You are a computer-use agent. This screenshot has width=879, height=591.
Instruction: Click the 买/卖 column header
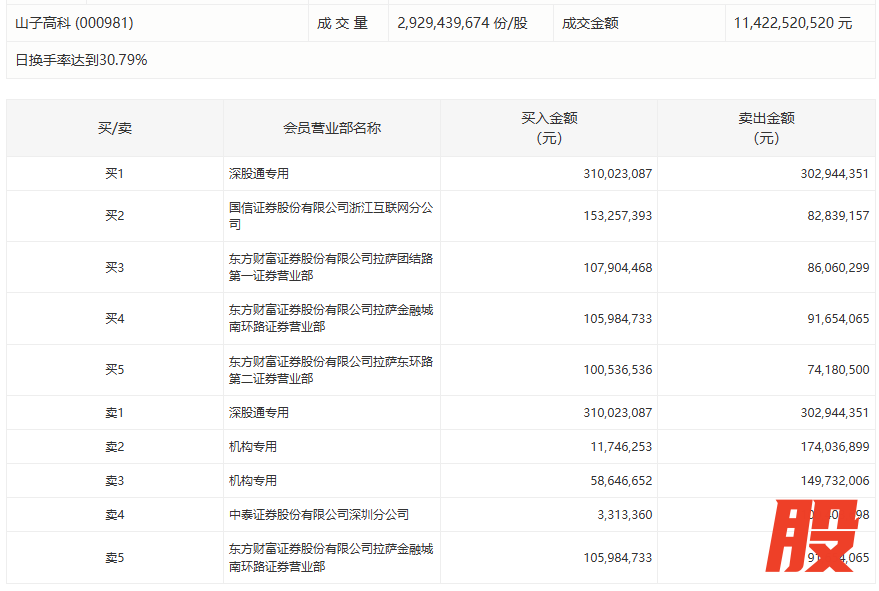[x=114, y=128]
